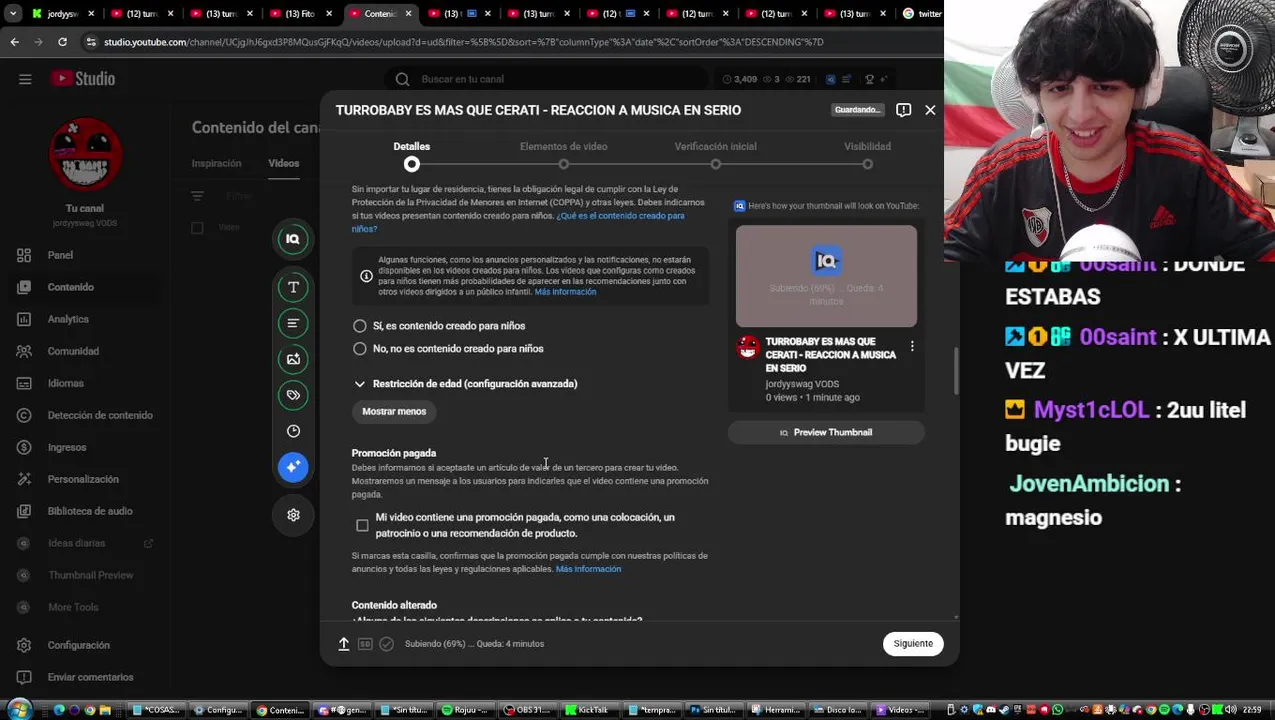Go to the Visibilidad step
The width and height of the screenshot is (1275, 720).
coord(867,154)
